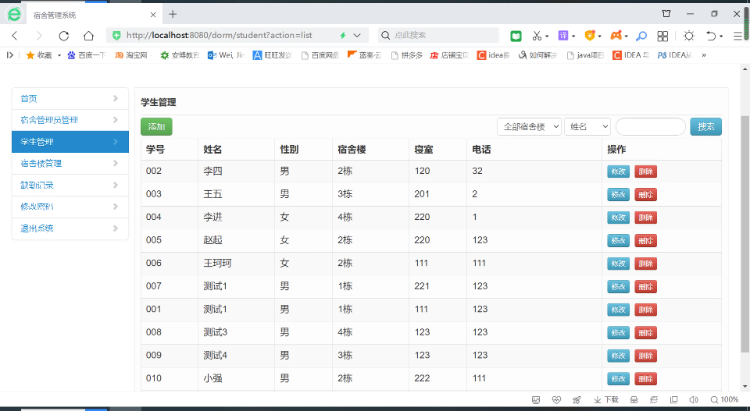
Task: Open 缺勤记录 in the sidebar
Action: (x=70, y=185)
